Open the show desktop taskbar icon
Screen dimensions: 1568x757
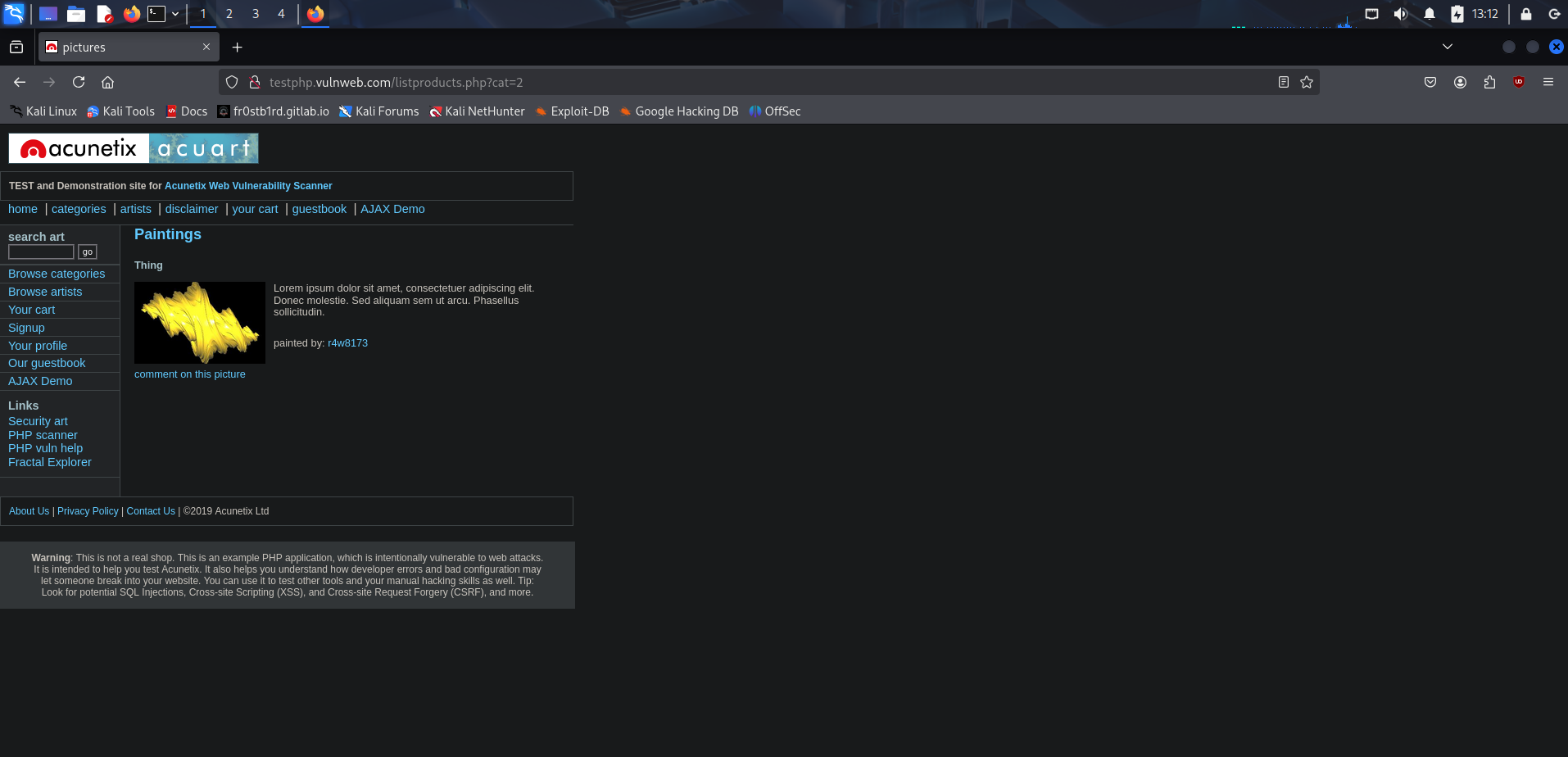(48, 14)
